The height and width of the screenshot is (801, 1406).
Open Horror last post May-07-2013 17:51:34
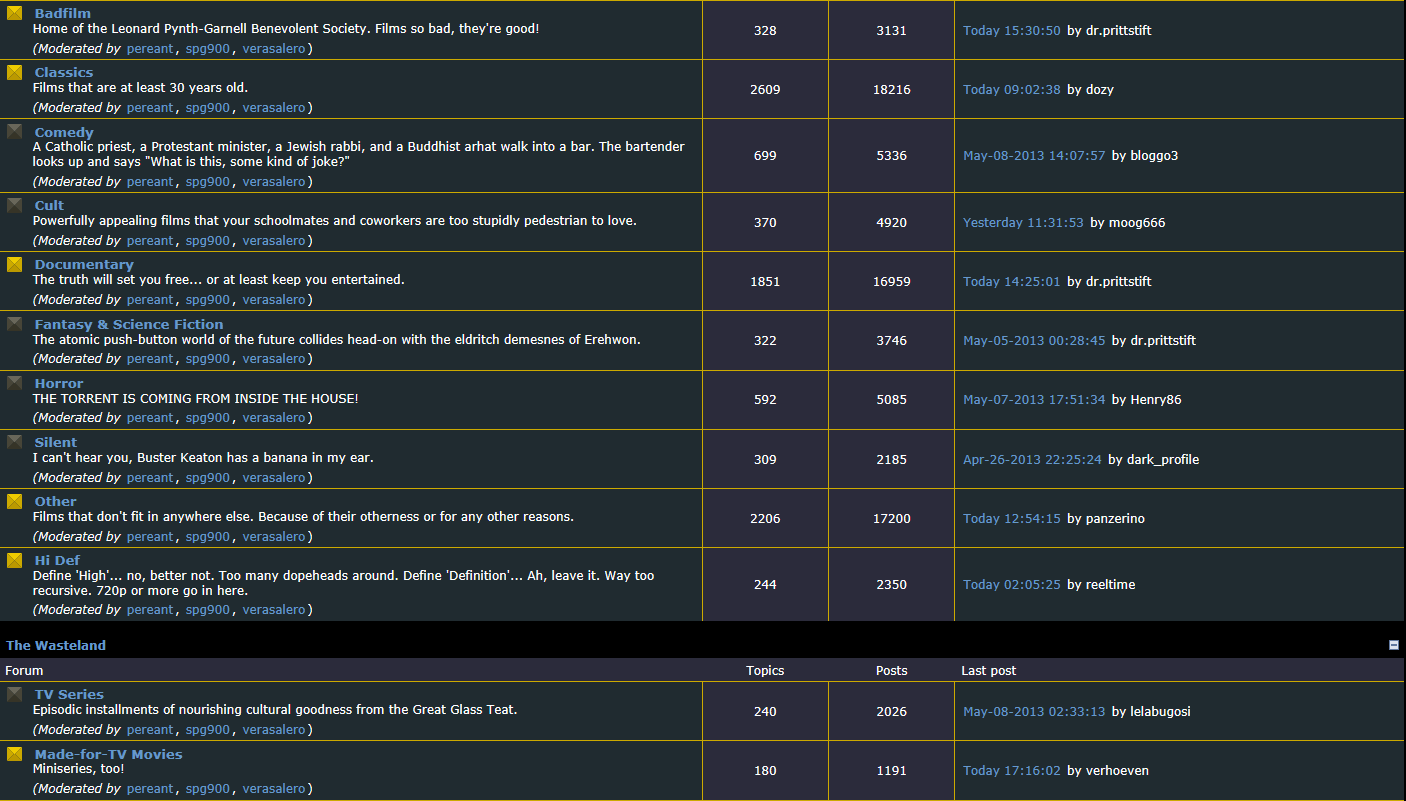point(1034,399)
